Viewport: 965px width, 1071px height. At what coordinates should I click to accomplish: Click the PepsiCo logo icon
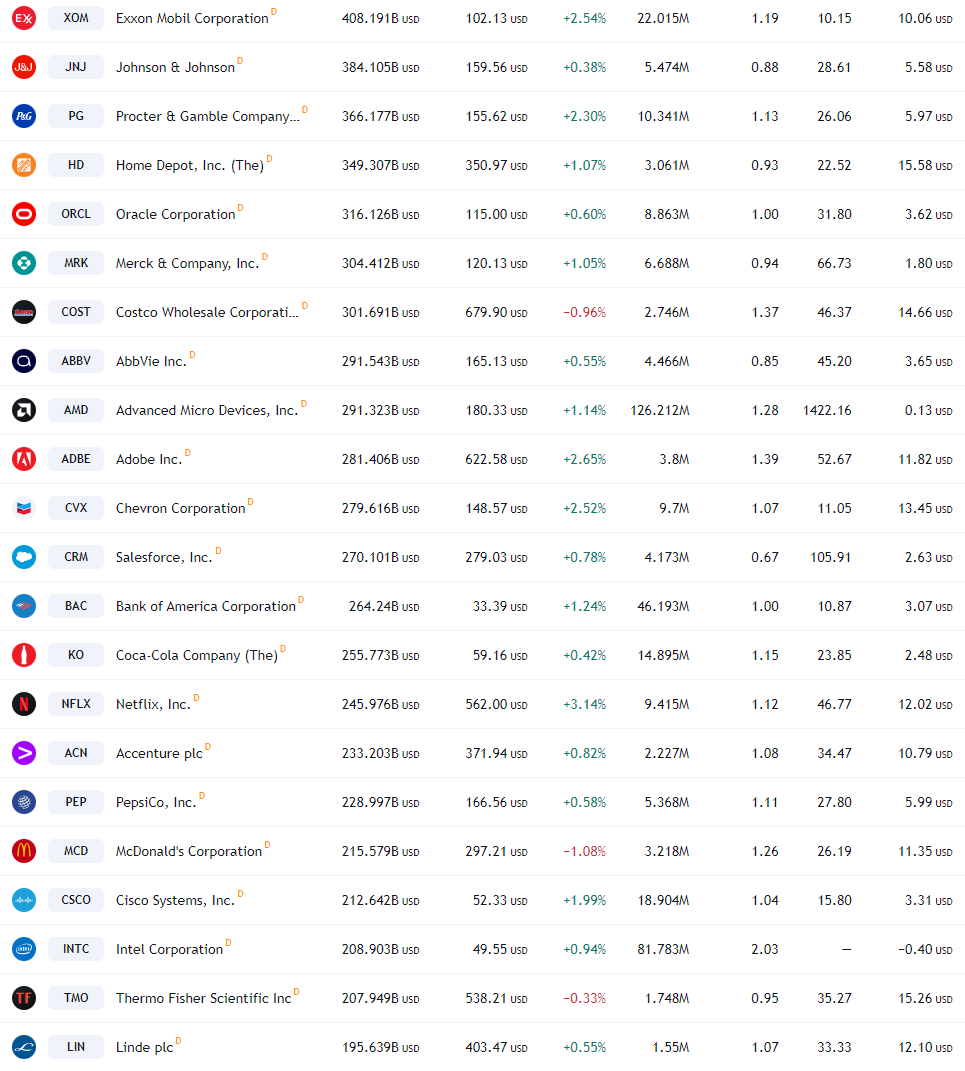pyautogui.click(x=24, y=802)
